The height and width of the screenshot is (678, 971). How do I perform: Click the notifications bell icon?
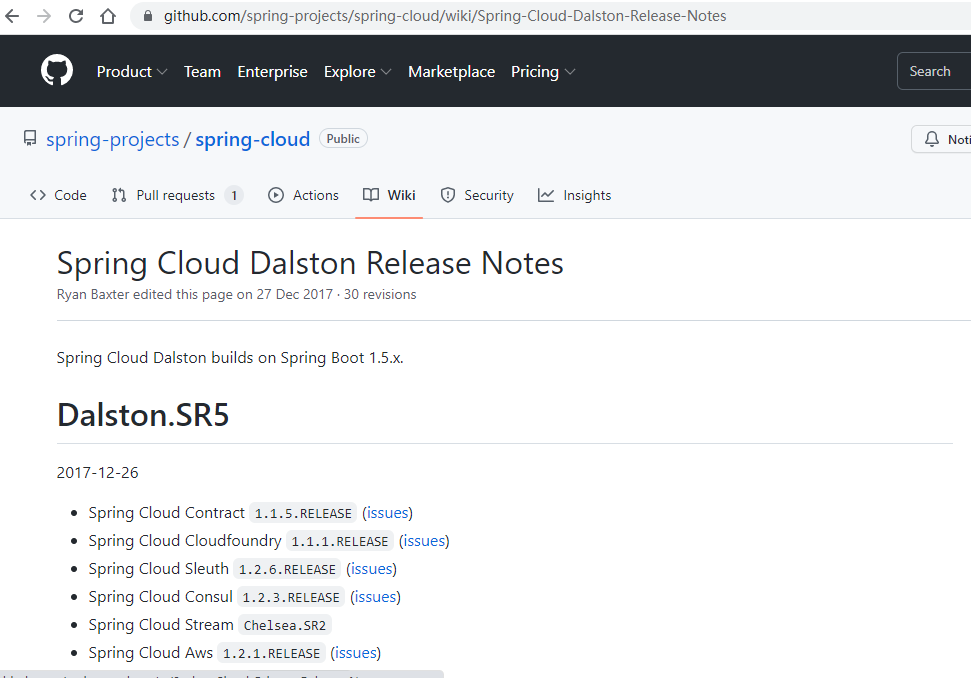click(x=932, y=139)
